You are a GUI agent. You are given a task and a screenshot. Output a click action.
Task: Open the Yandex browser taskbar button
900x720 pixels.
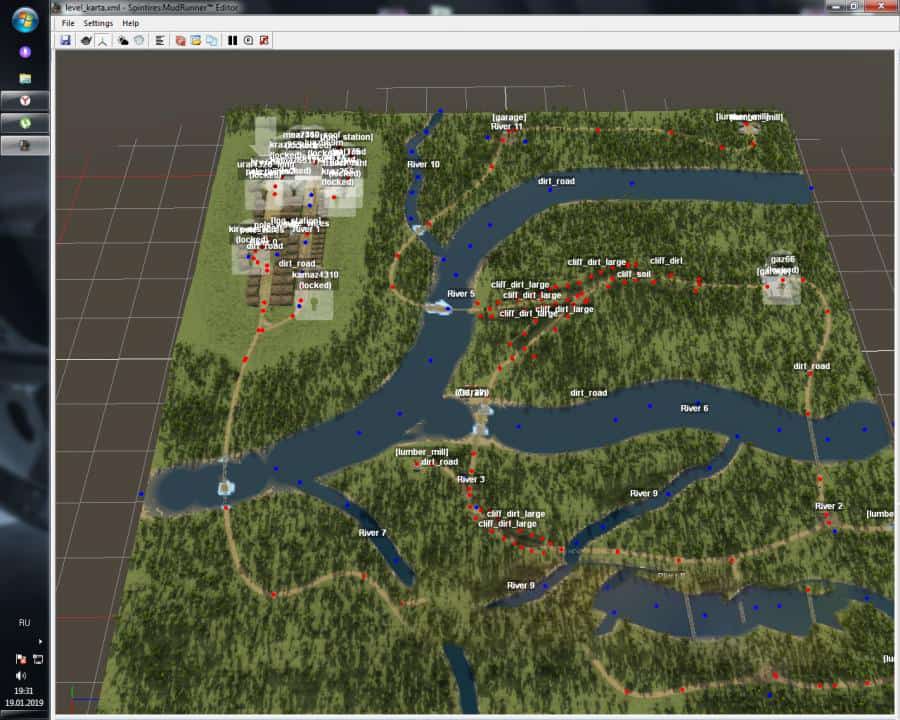[x=25, y=100]
